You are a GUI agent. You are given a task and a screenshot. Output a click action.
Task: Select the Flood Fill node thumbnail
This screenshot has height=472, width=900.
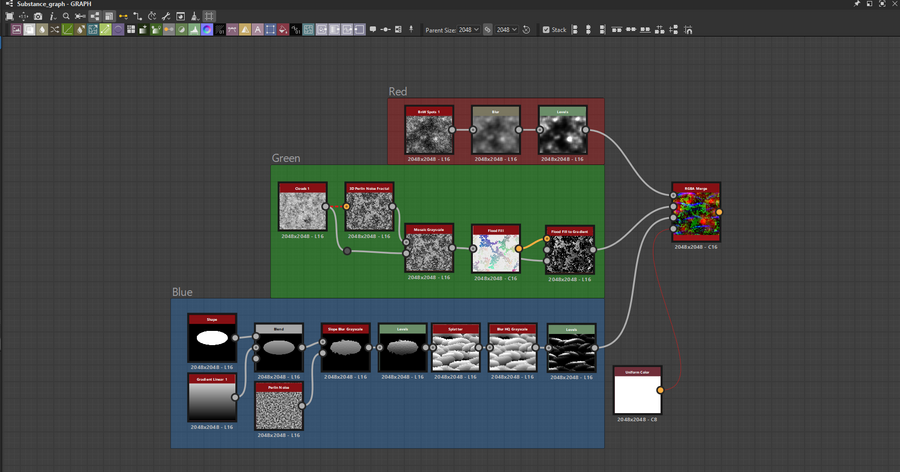(x=496, y=252)
